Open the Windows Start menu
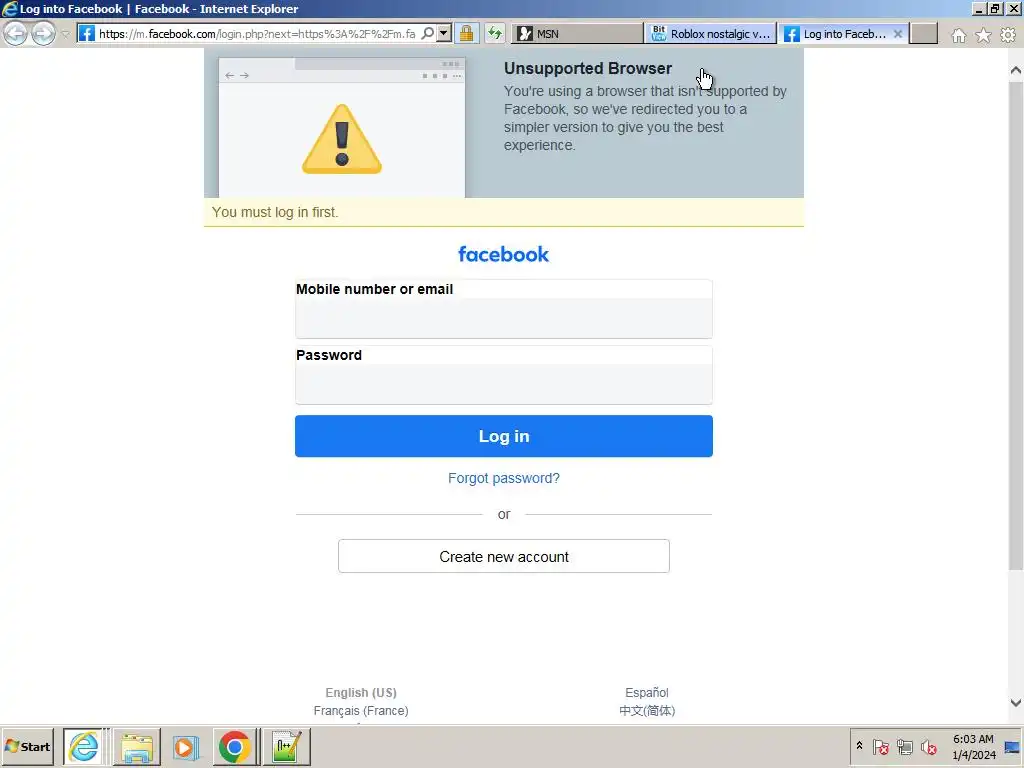 (x=27, y=746)
